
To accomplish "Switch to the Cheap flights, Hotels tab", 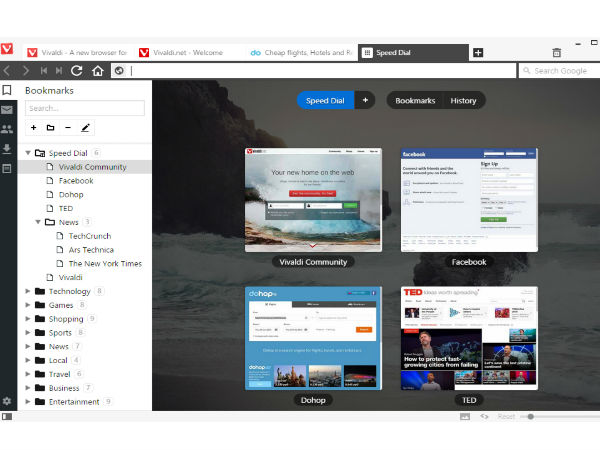I will tap(300, 53).
